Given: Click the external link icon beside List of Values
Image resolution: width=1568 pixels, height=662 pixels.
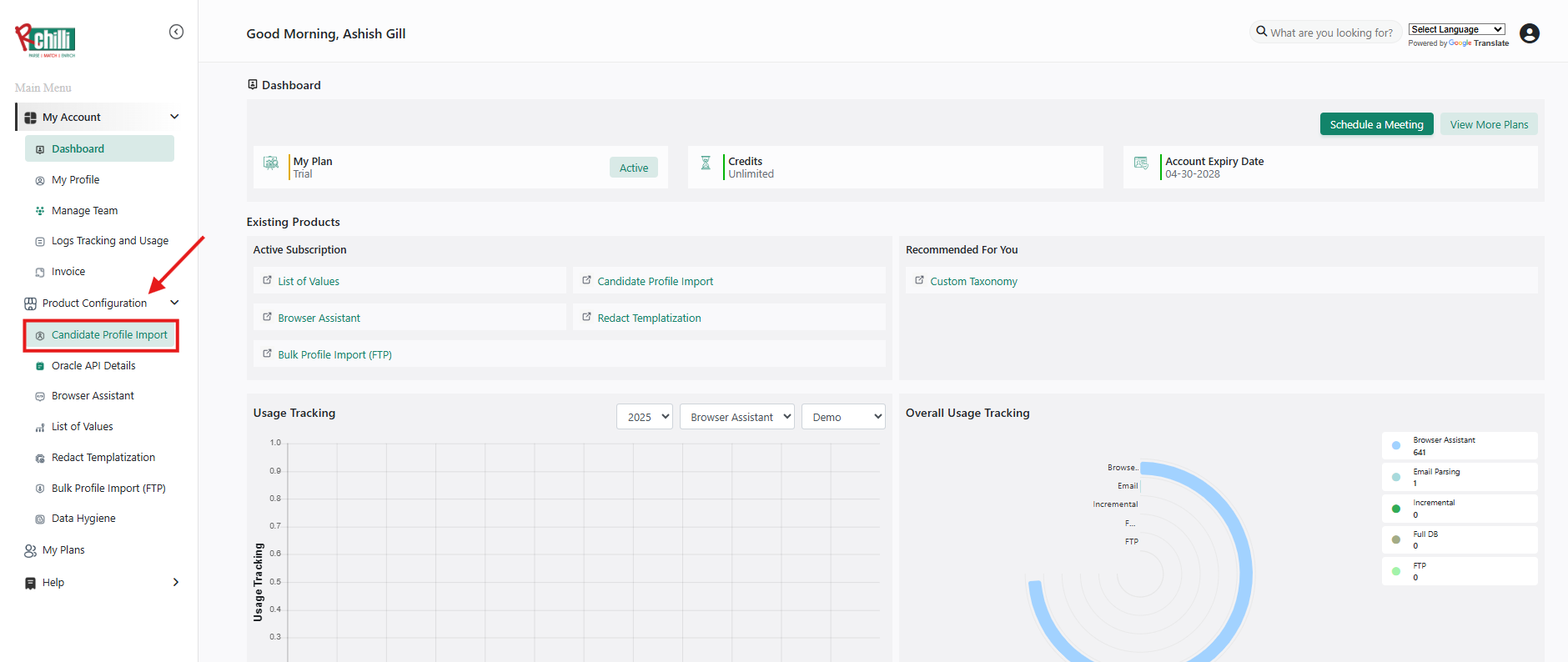Looking at the screenshot, I should click(267, 281).
